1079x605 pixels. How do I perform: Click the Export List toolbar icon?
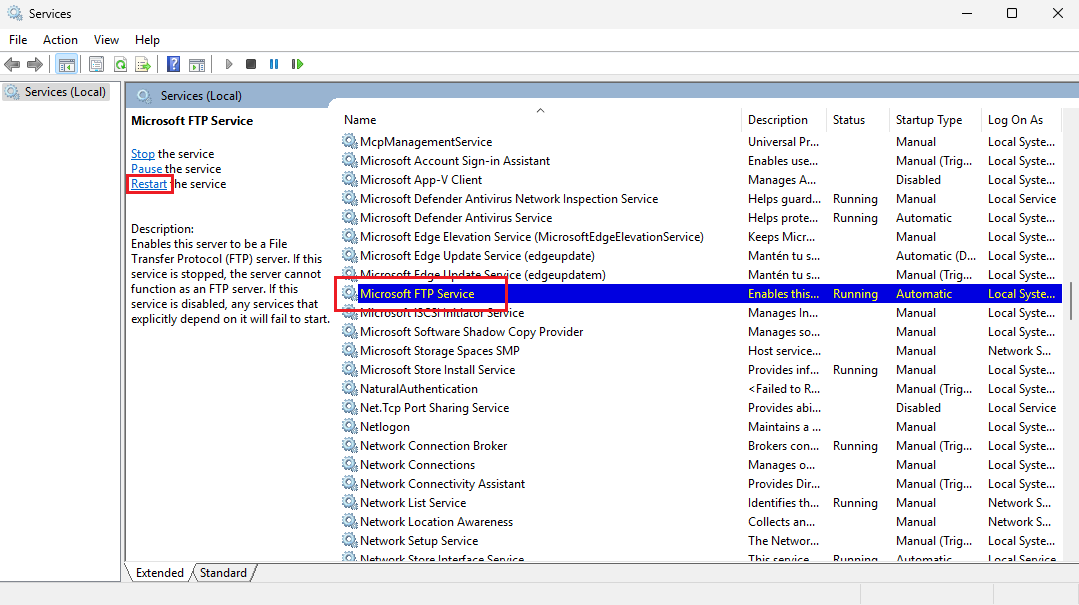143,64
